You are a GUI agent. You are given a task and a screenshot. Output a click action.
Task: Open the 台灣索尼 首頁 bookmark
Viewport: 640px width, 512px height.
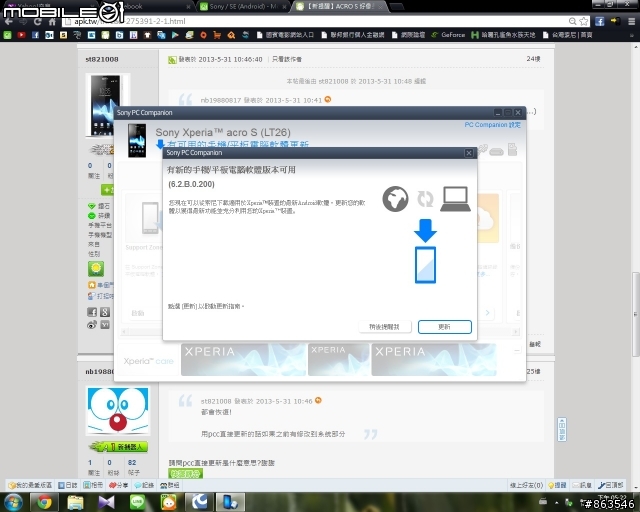tap(567, 35)
